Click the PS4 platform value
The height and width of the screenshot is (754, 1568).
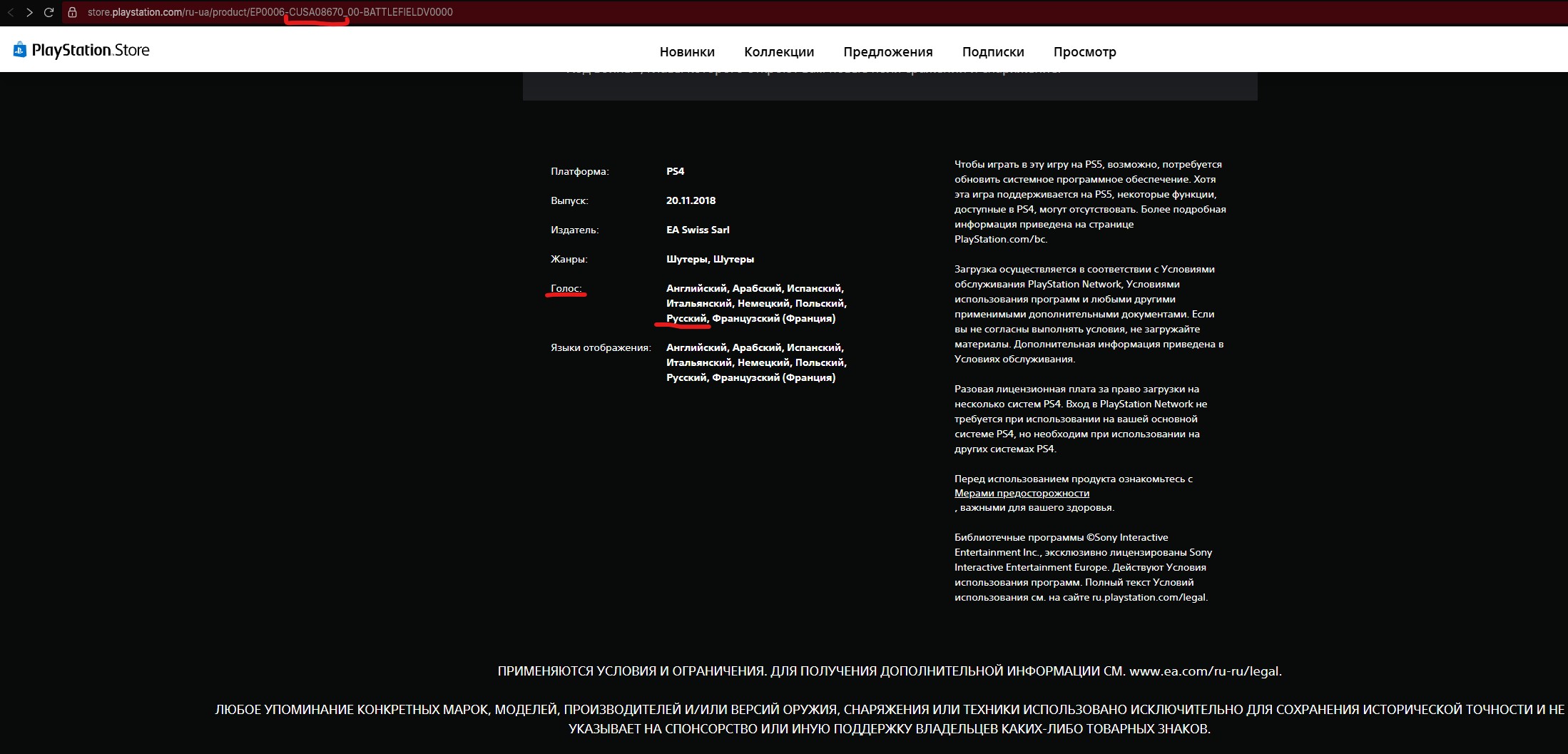point(675,171)
